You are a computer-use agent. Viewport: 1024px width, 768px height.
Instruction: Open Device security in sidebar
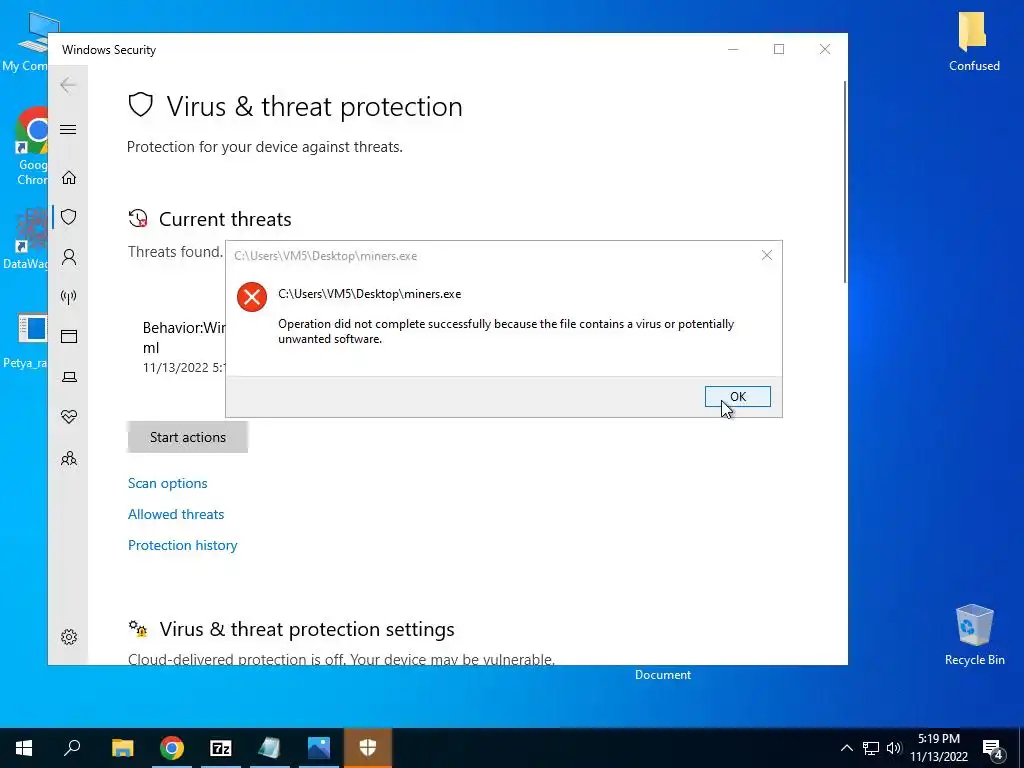tap(69, 377)
